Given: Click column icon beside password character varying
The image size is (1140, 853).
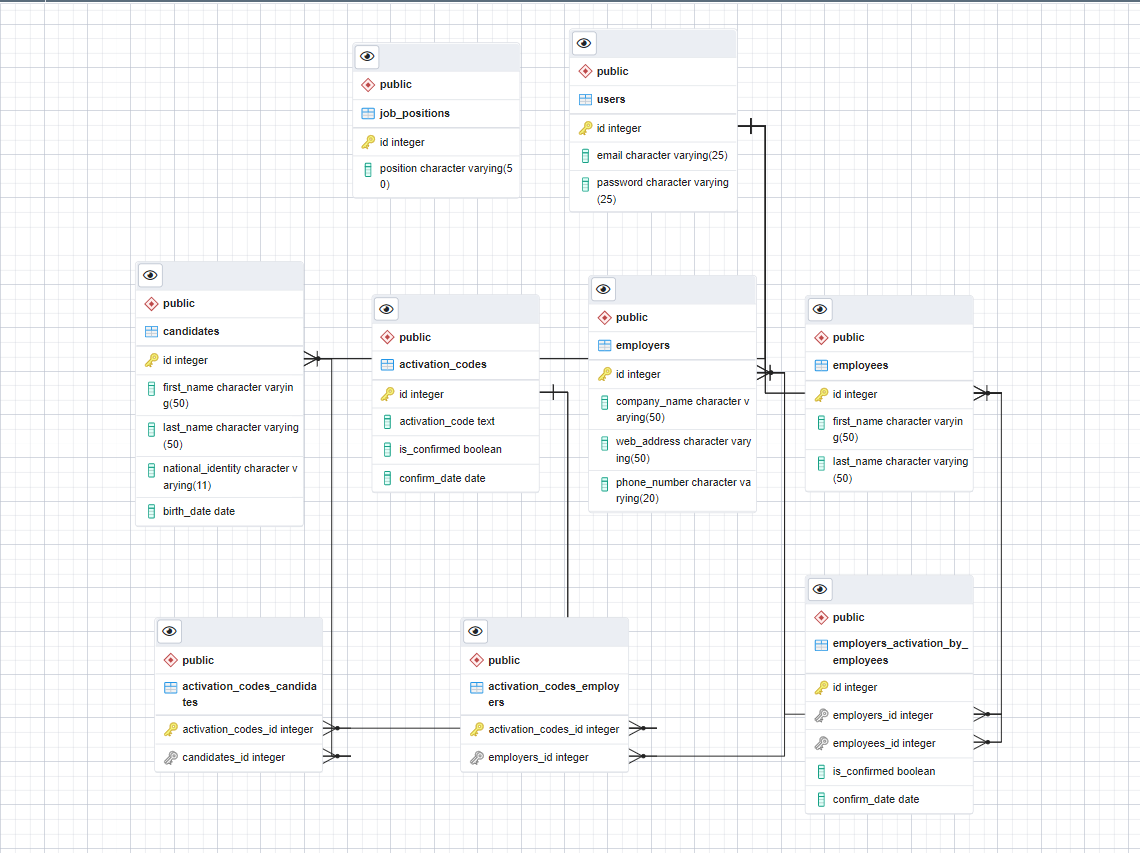Looking at the screenshot, I should click(x=585, y=184).
